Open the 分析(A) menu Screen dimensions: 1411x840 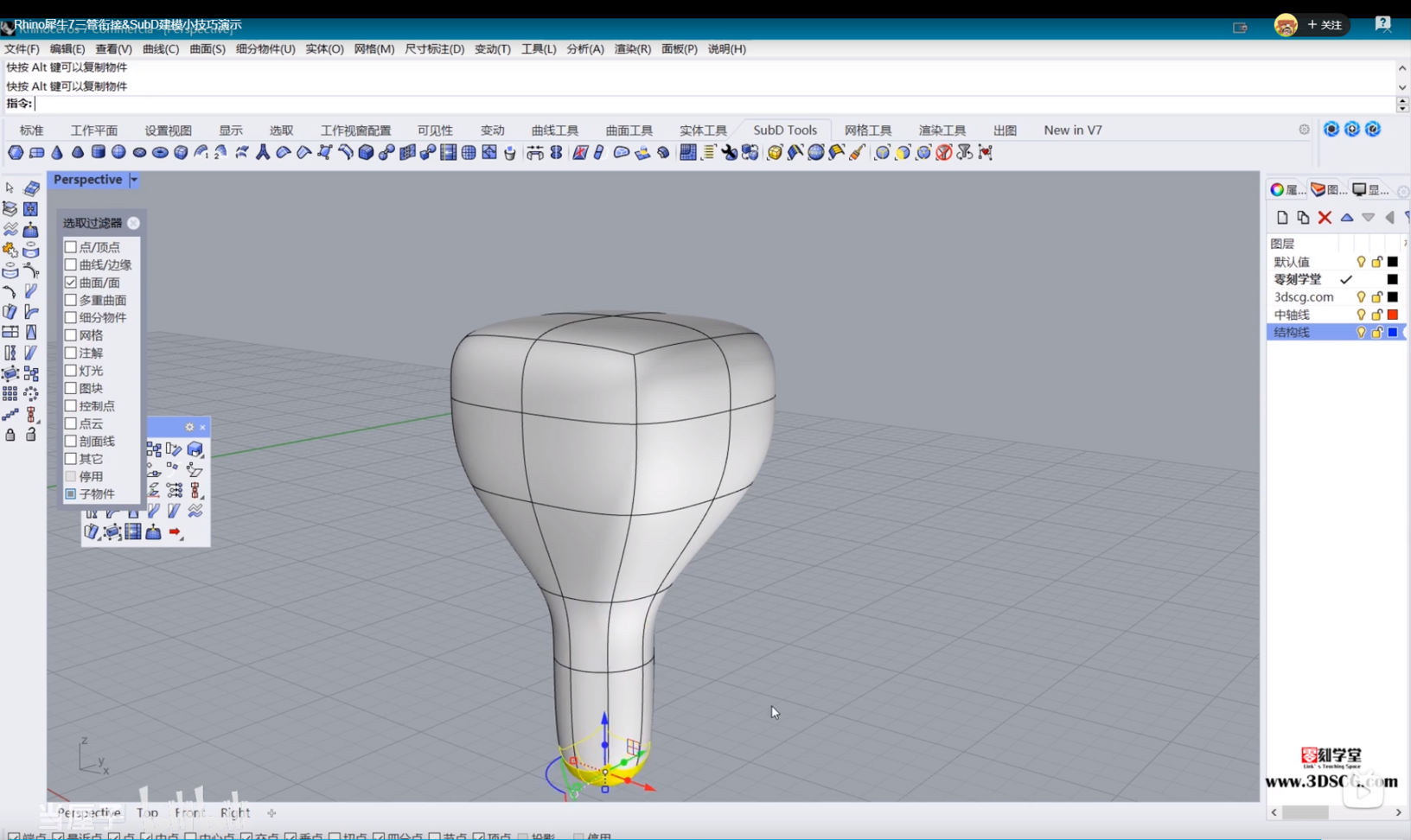(585, 49)
